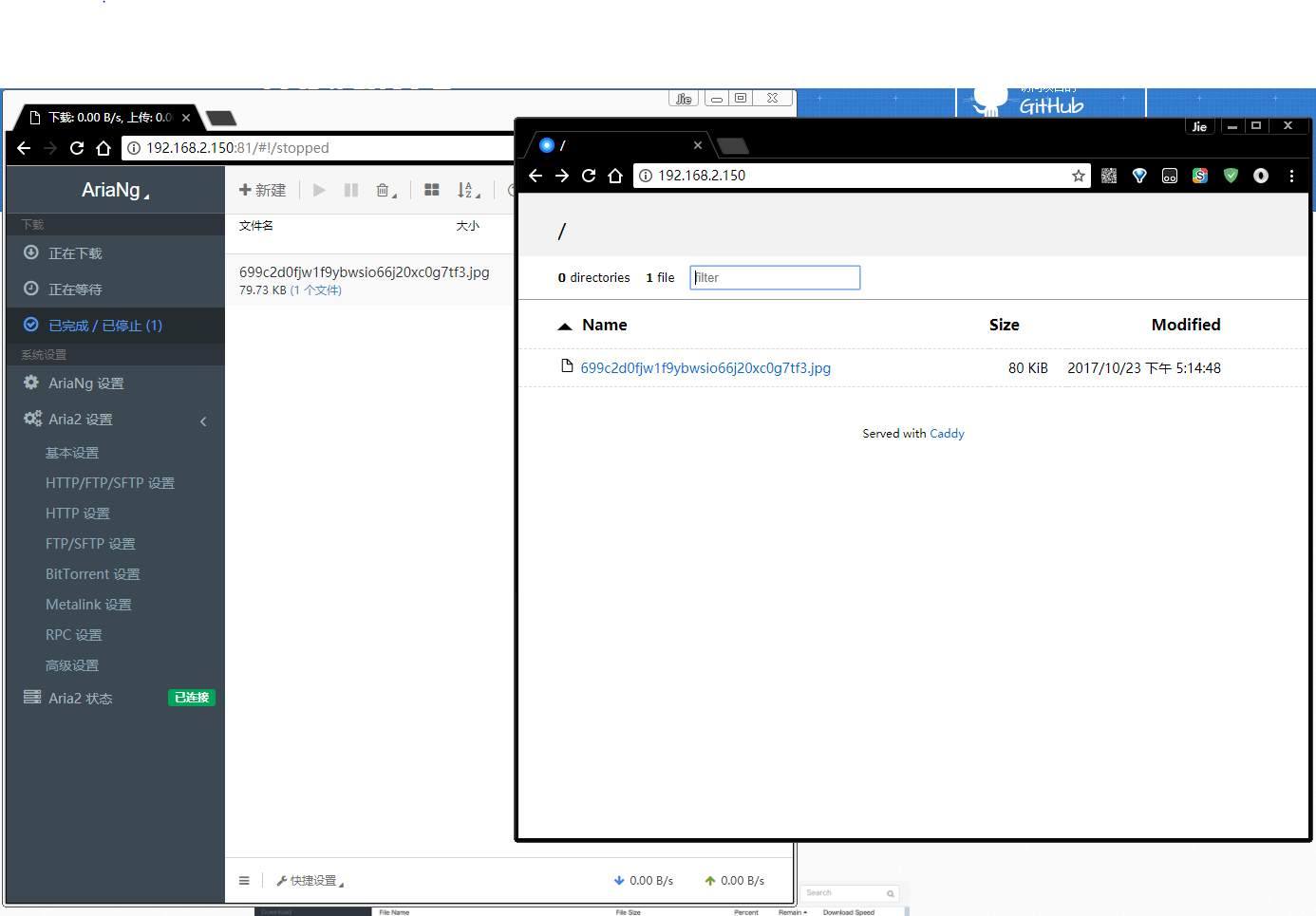The height and width of the screenshot is (916, 1316).
Task: Close the '/' tab in Caddy window
Action: pyautogui.click(x=698, y=145)
